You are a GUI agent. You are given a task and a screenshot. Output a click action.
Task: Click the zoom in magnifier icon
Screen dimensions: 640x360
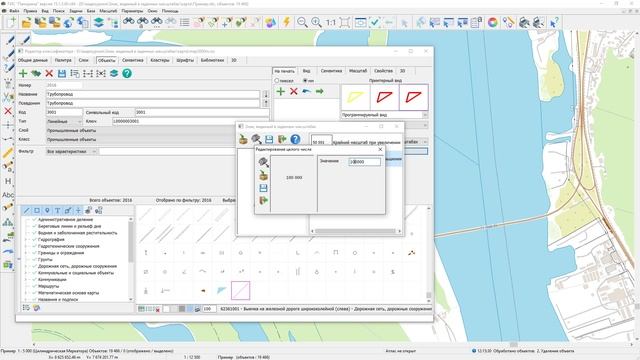tap(316, 22)
